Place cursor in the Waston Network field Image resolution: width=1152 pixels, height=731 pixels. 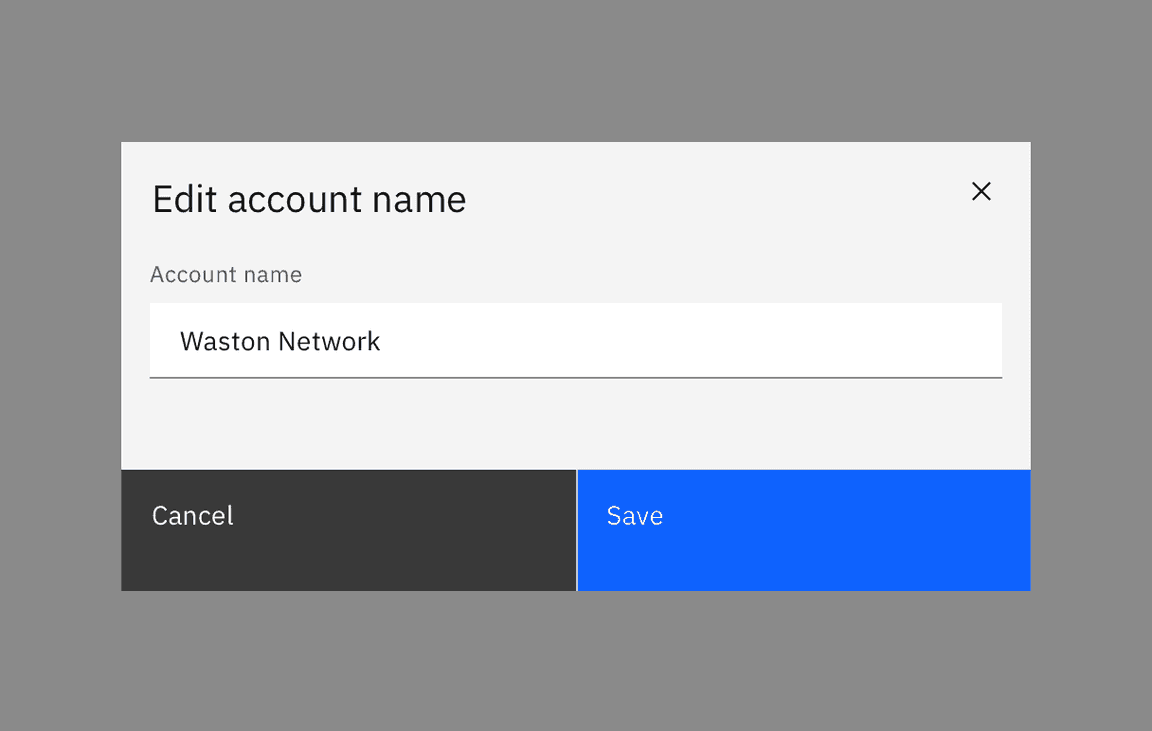point(576,340)
